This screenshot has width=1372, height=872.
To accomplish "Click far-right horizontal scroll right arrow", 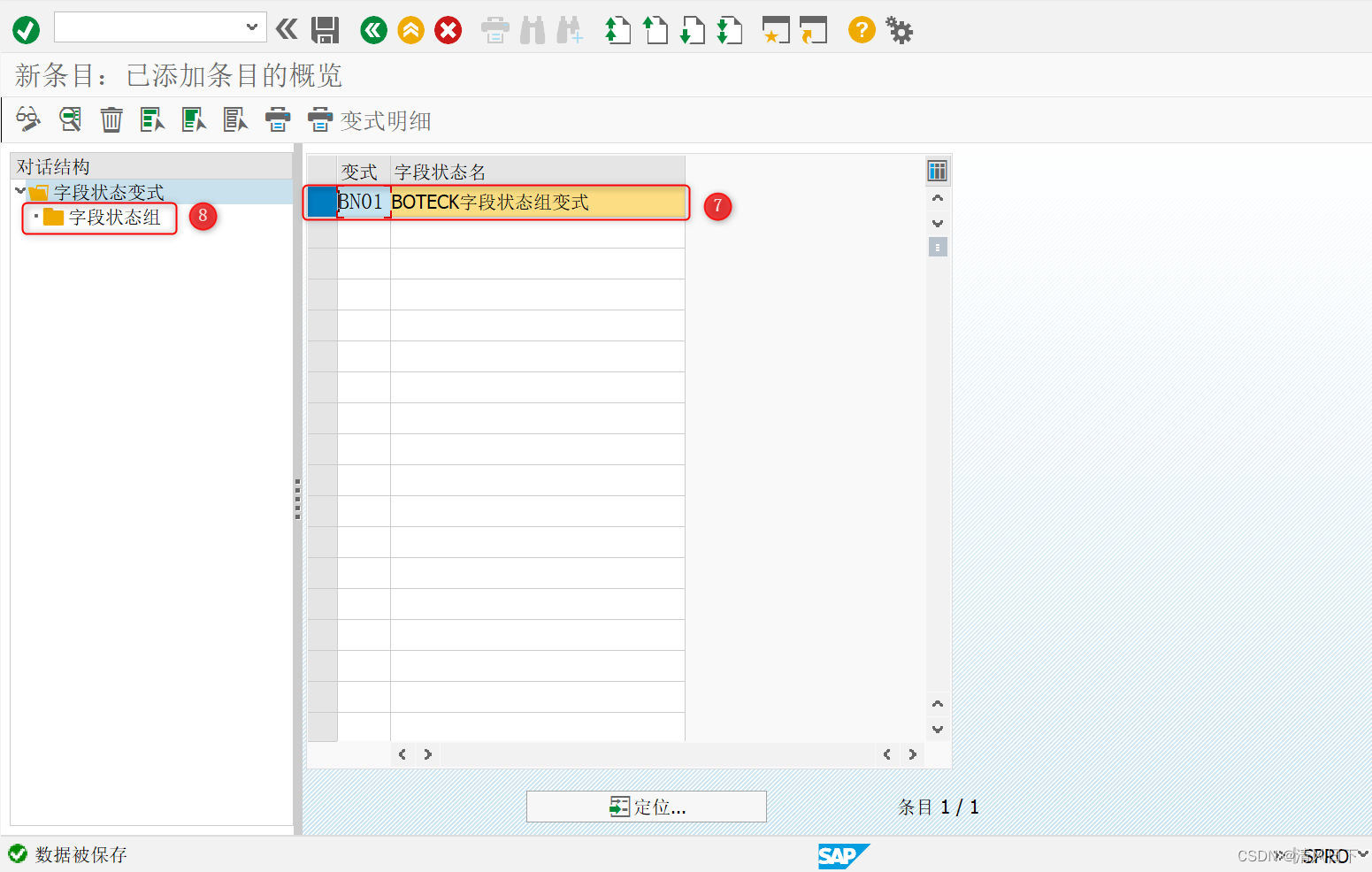I will click(912, 754).
